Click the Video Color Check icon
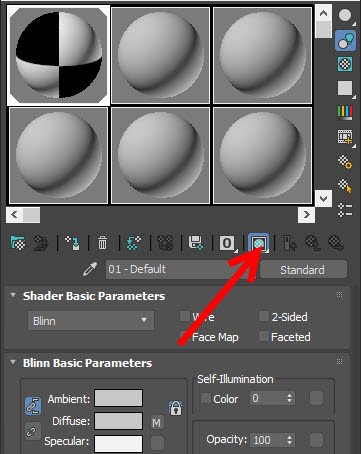361x454 pixels. coord(345,112)
